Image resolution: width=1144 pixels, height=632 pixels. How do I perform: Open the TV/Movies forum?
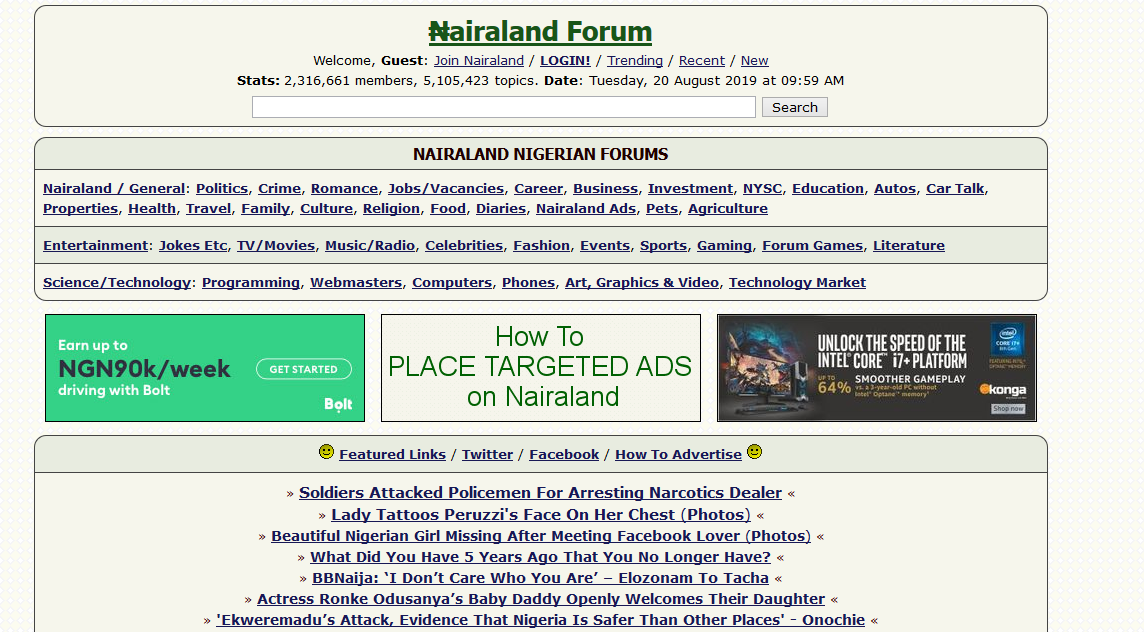(x=276, y=246)
